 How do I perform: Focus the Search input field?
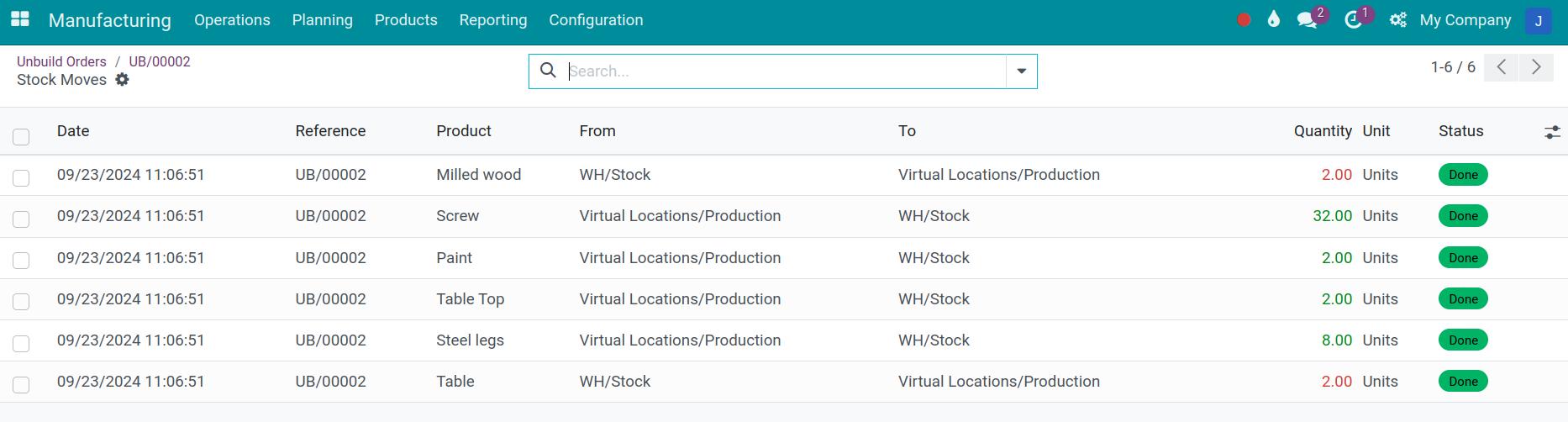pyautogui.click(x=786, y=71)
